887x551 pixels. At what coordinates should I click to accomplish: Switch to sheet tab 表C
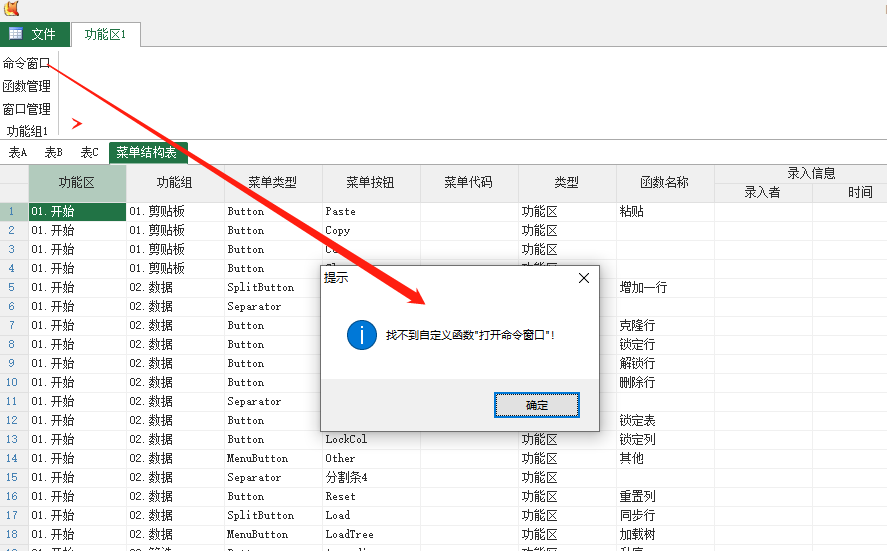(90, 153)
